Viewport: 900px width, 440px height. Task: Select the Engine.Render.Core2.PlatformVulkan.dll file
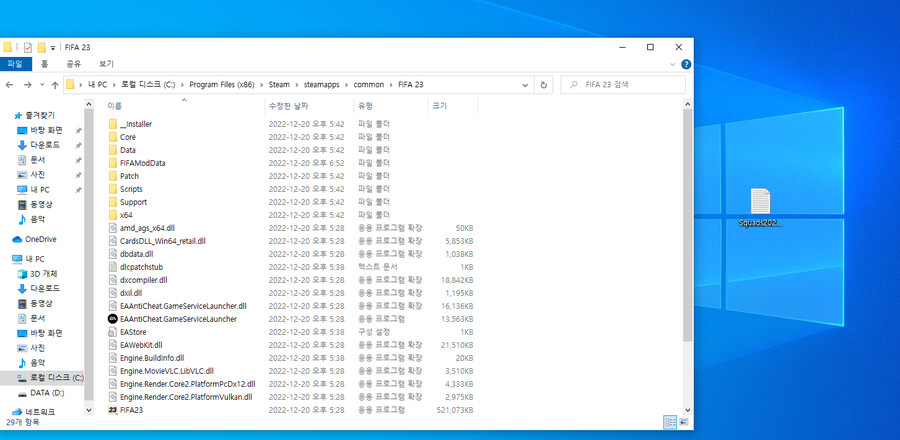186,397
